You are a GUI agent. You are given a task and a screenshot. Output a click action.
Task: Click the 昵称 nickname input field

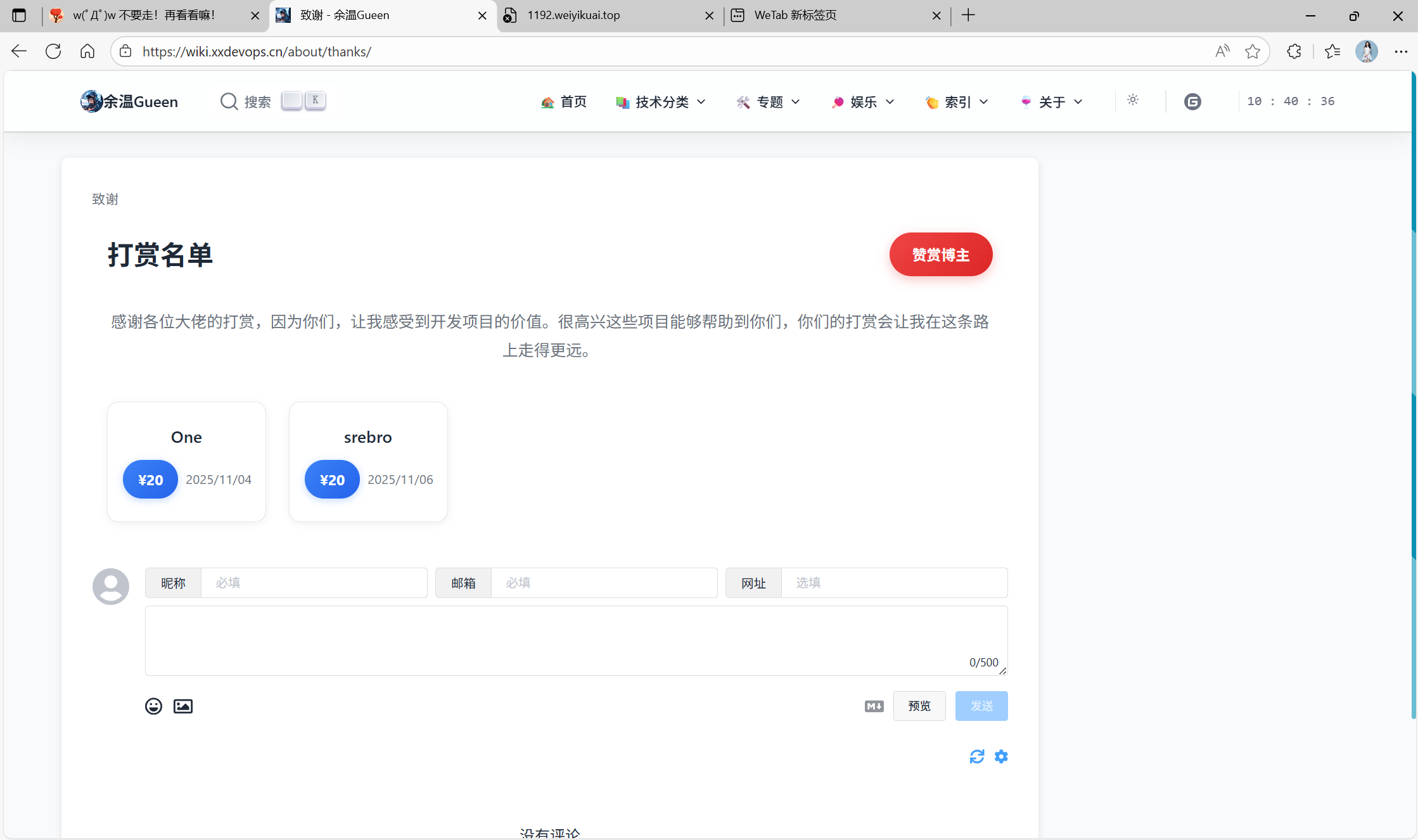pos(314,583)
